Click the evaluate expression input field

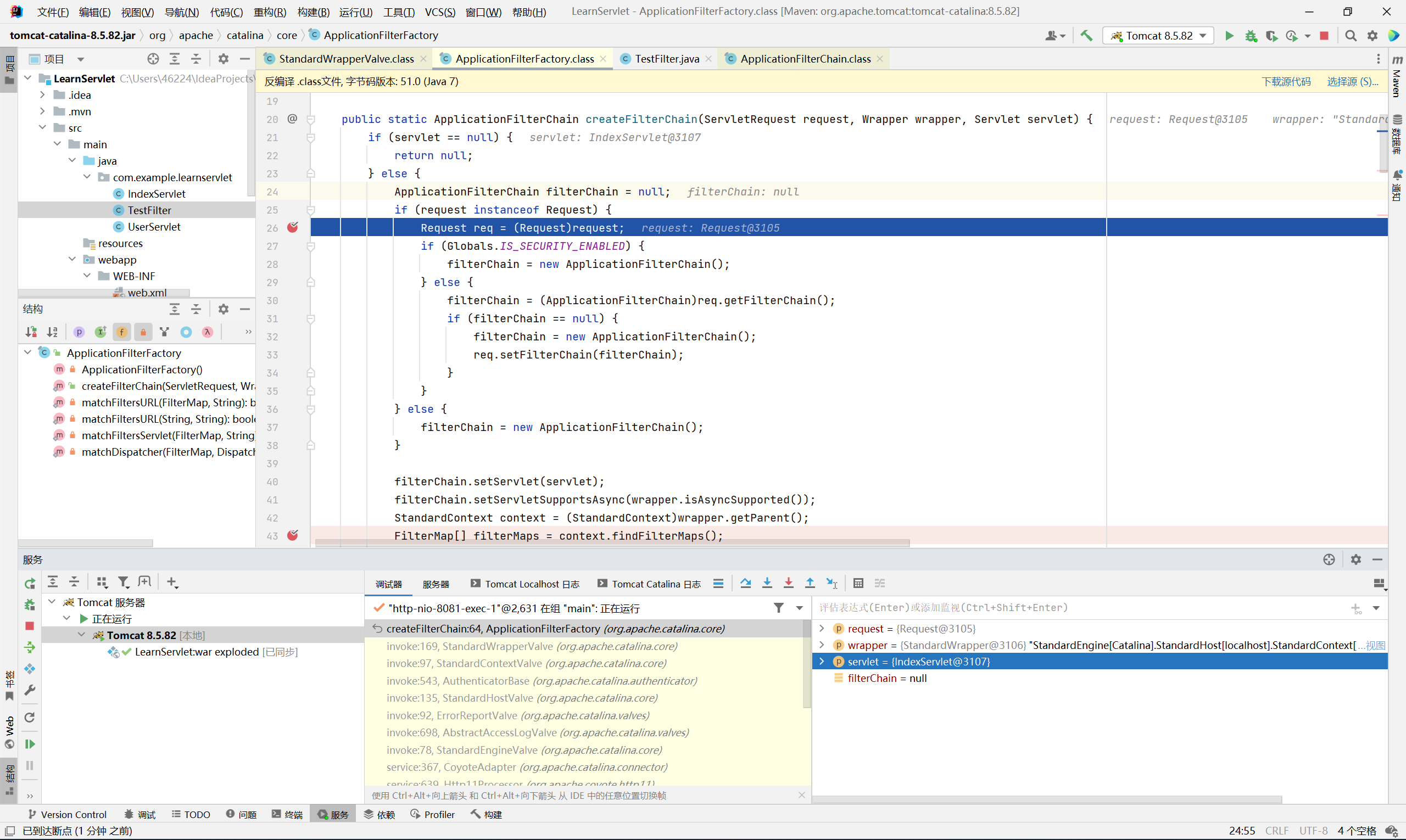click(1081, 607)
